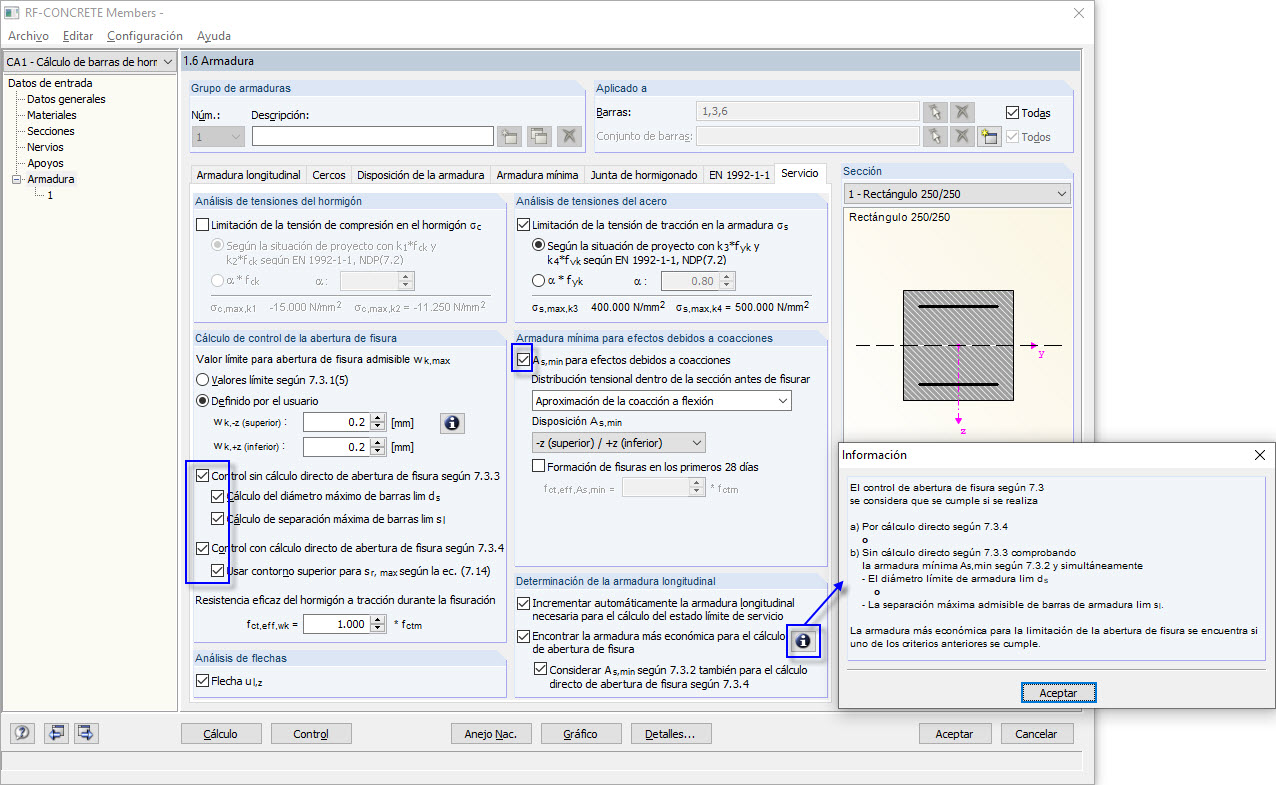1276x785 pixels.
Task: Pick sets graphically for Conjunto de barras
Action: (934, 136)
